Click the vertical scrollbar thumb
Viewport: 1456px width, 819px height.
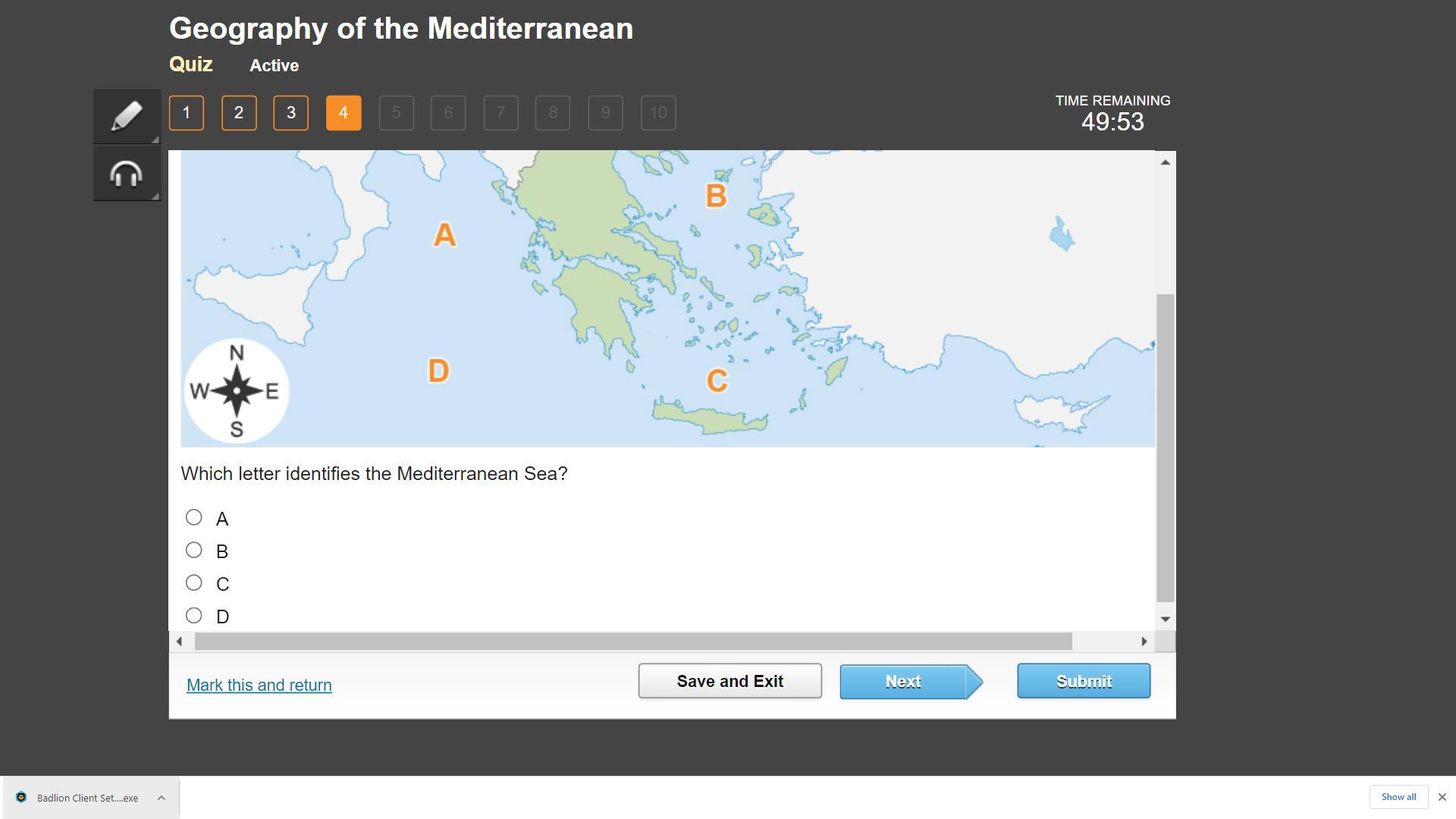1166,447
